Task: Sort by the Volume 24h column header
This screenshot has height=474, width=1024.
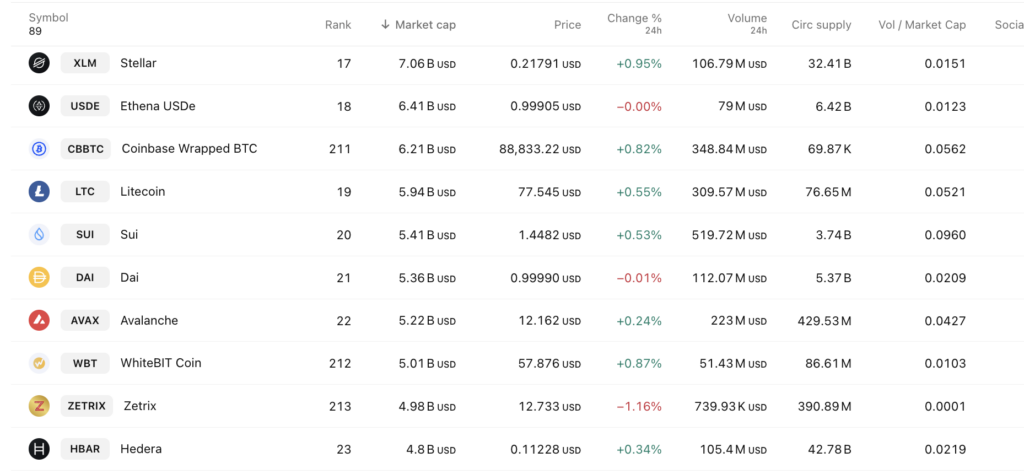Action: [747, 24]
